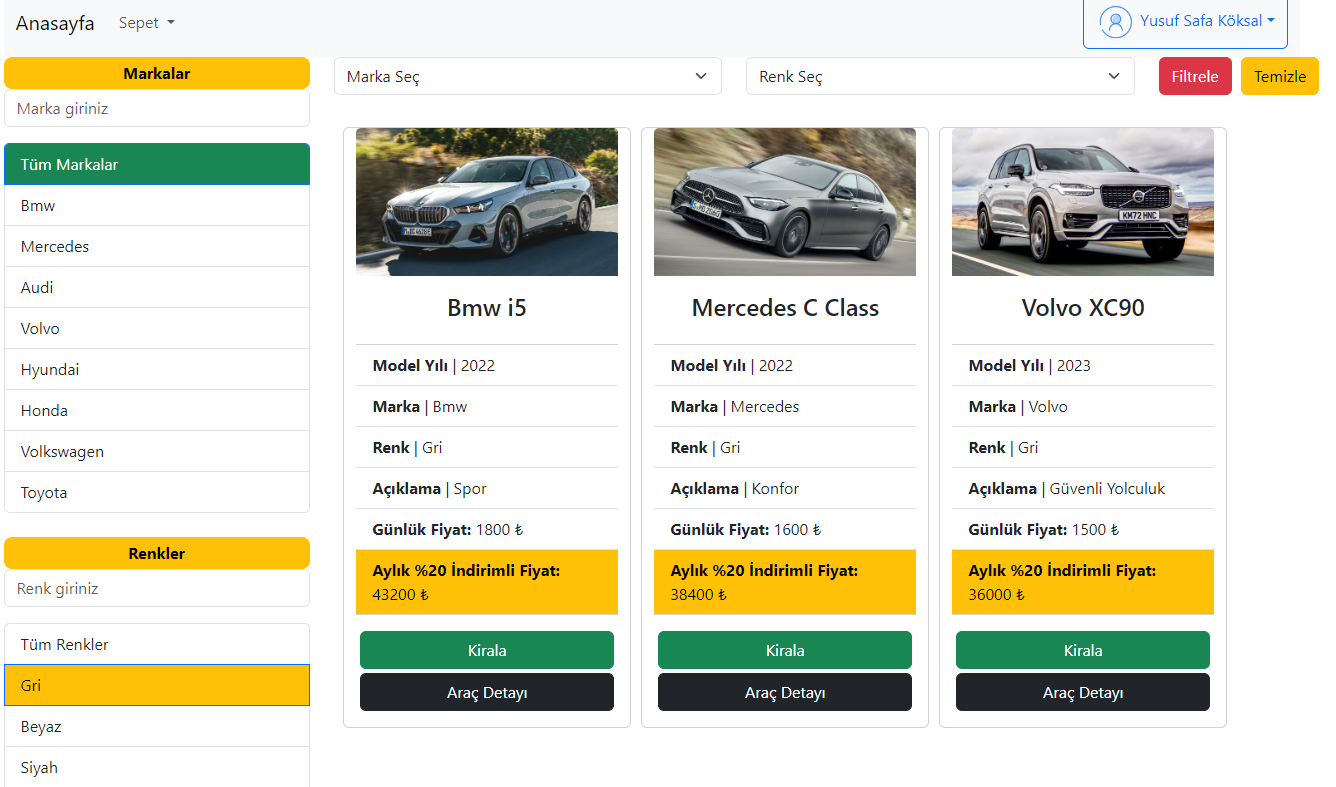Click Kirala on the Mercedes C Class card

pos(785,650)
